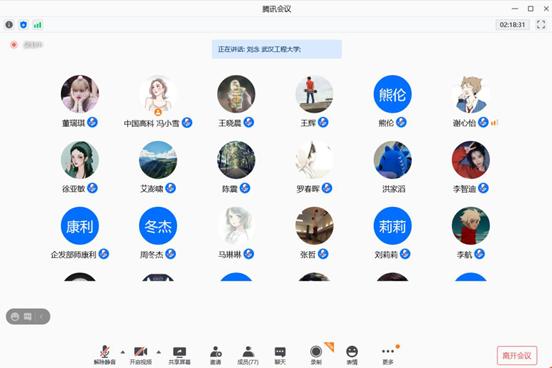Click muted mic icon beside 董瑞琪
The width and height of the screenshot is (552, 368).
(92, 122)
